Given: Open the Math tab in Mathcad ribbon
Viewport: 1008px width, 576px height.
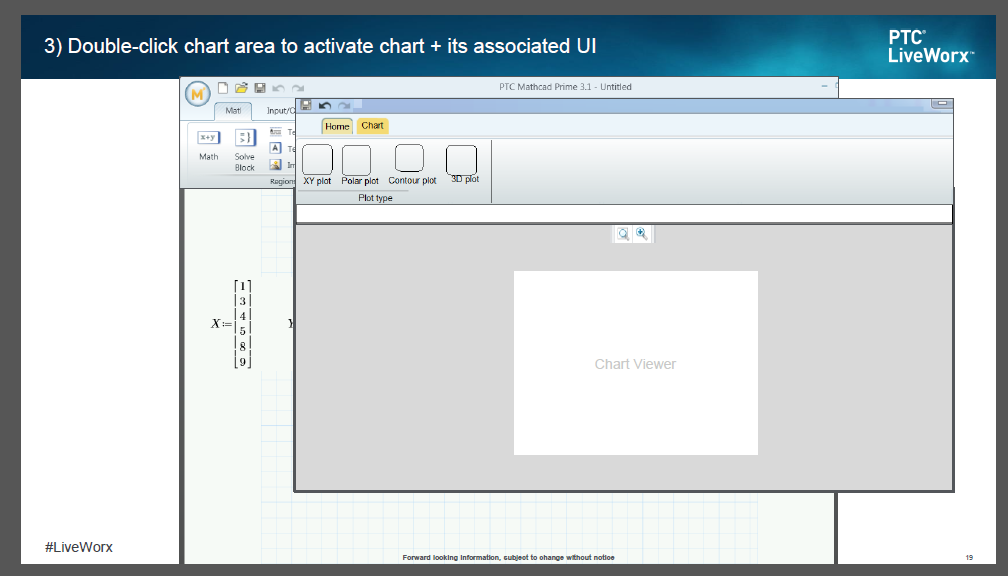Looking at the screenshot, I should click(233, 111).
